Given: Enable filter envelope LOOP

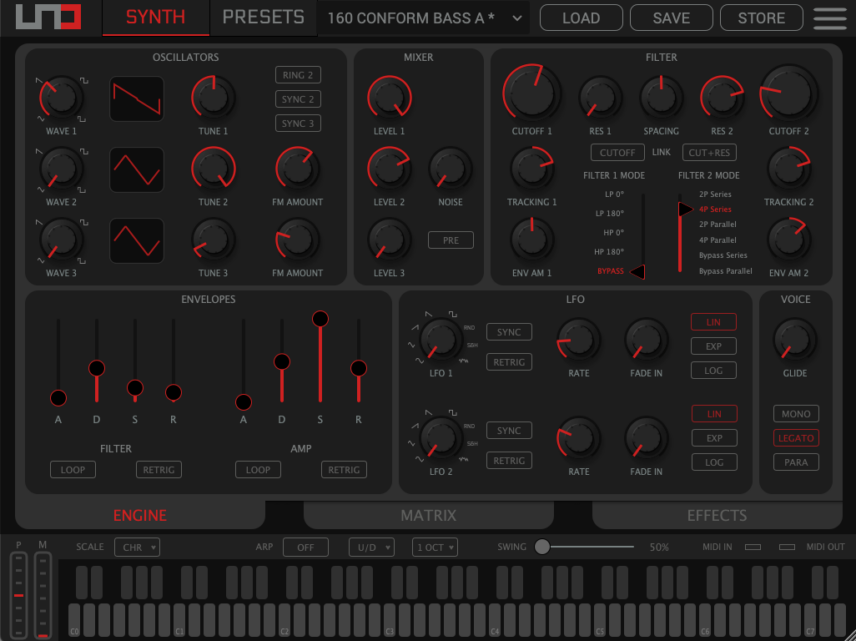Looking at the screenshot, I should (x=73, y=470).
